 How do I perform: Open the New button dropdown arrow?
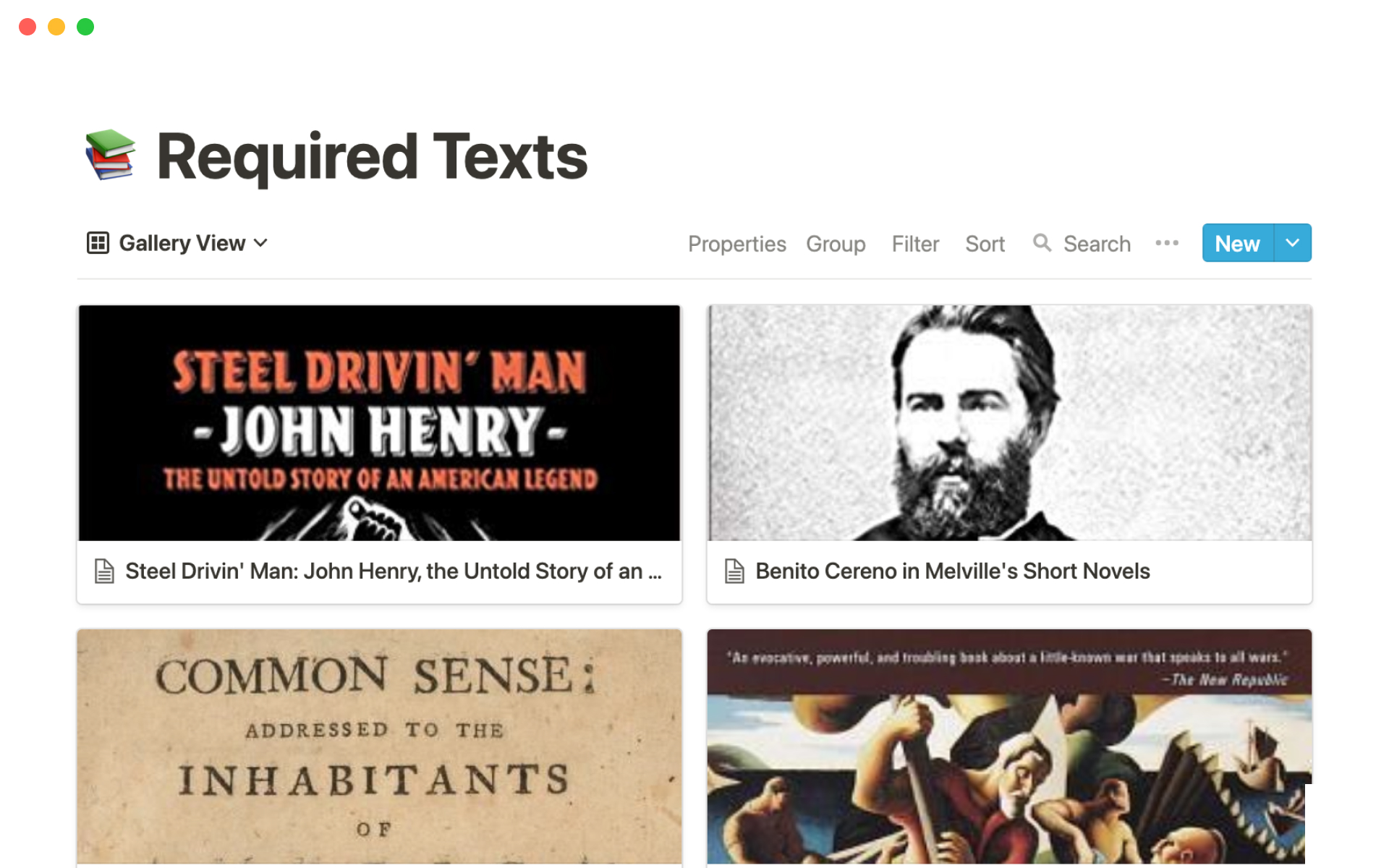pyautogui.click(x=1293, y=243)
